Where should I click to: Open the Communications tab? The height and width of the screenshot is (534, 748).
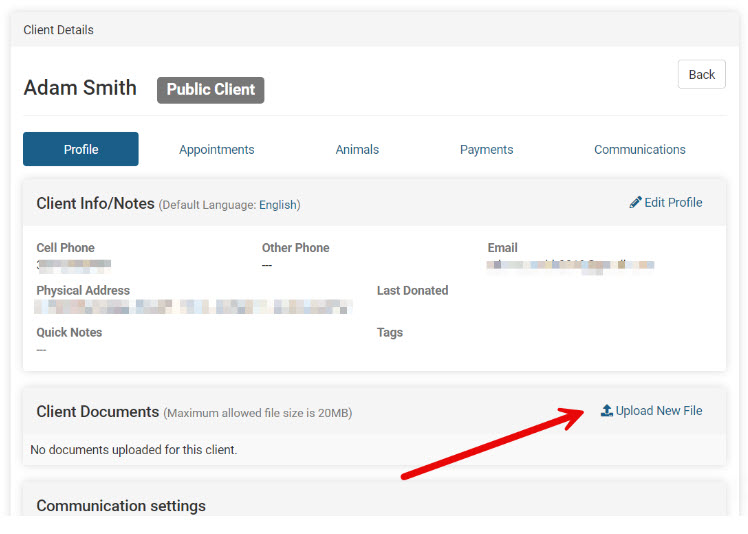639,149
